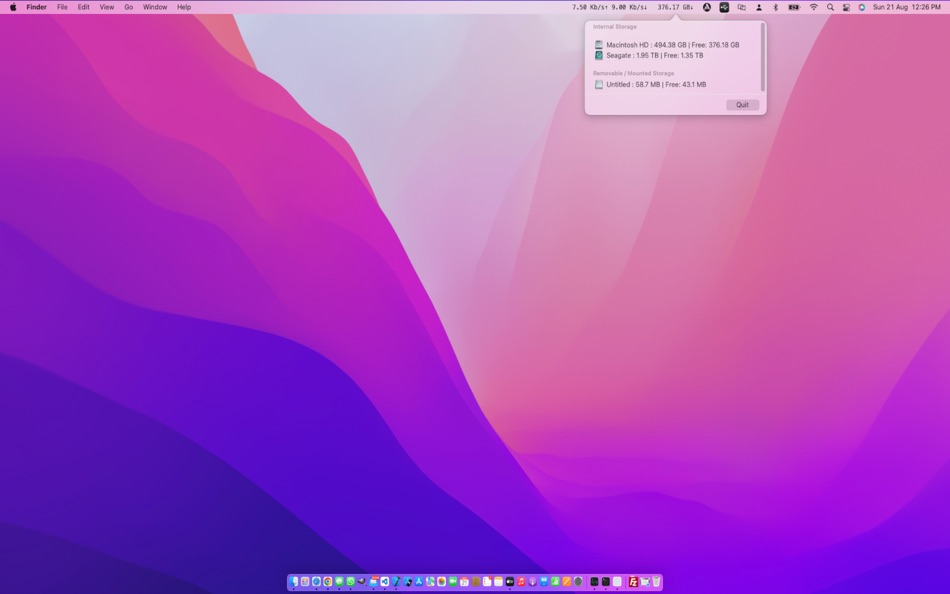
Task: Launch FileZilla from the Dock
Action: (633, 581)
